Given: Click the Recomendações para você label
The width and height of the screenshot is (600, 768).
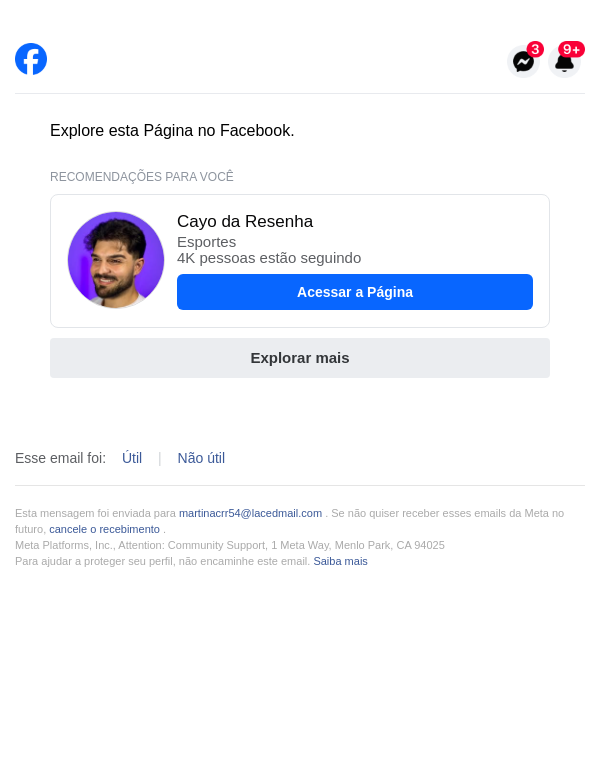Looking at the screenshot, I should (142, 177).
